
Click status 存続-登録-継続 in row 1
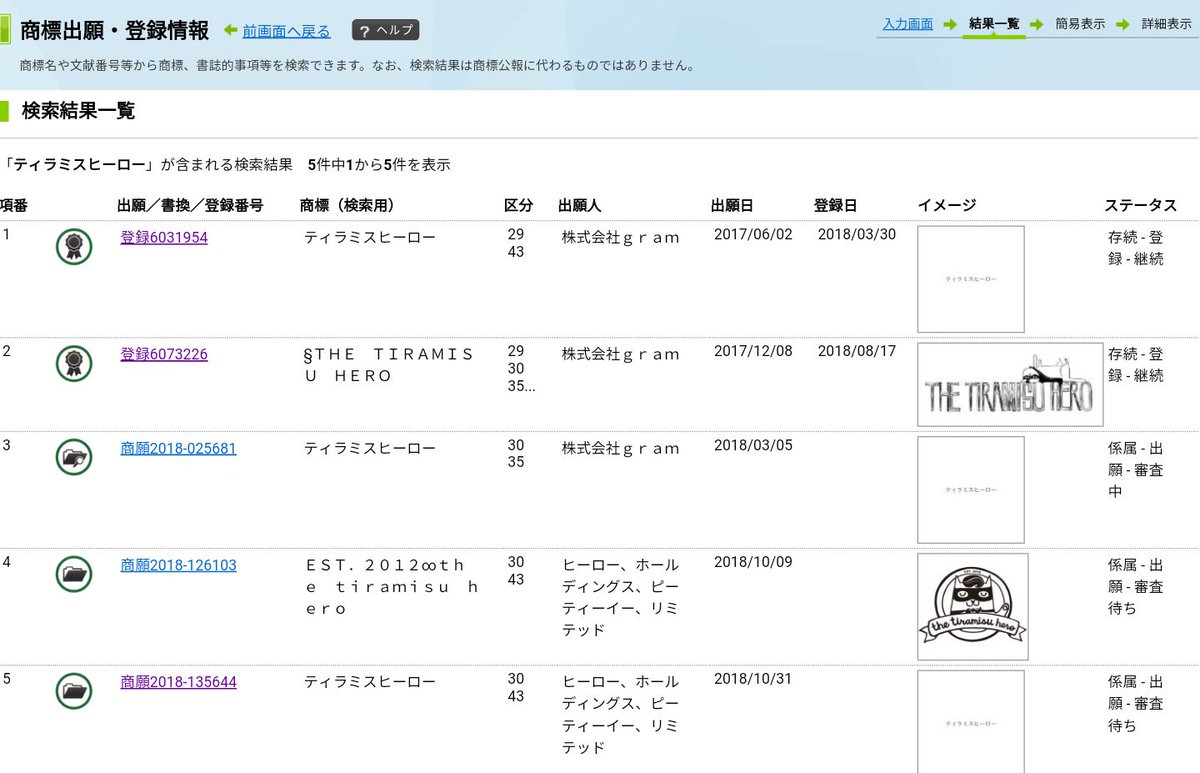(1136, 249)
